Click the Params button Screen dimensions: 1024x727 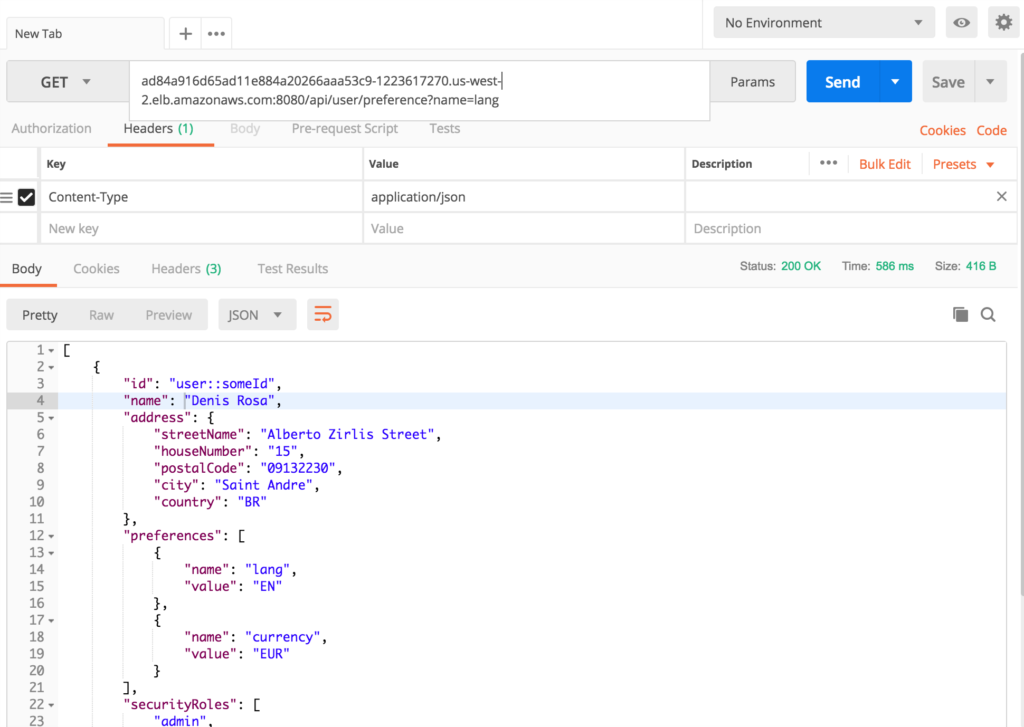tap(752, 82)
